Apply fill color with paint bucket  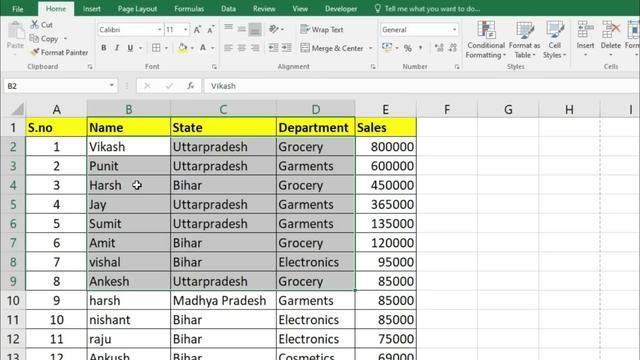click(182, 48)
